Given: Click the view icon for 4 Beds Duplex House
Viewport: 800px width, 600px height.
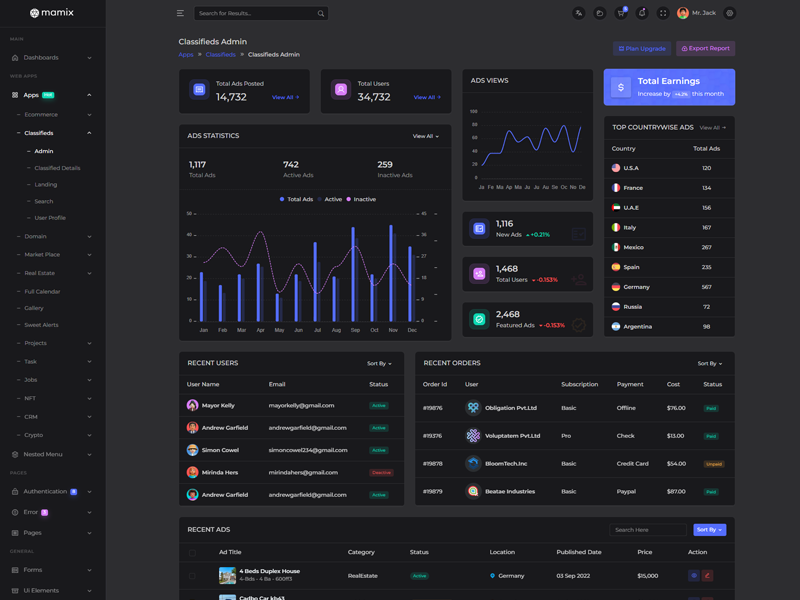Looking at the screenshot, I should [694, 576].
